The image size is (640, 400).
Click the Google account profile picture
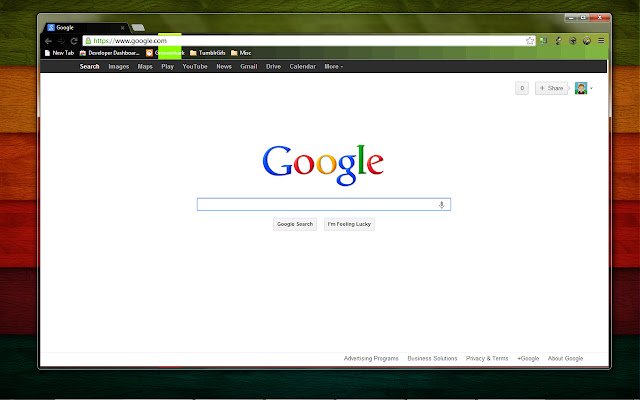(581, 88)
